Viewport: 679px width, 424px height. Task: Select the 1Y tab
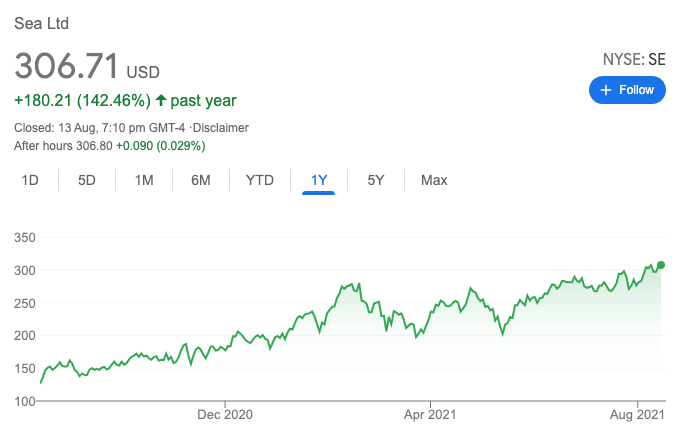[319, 180]
